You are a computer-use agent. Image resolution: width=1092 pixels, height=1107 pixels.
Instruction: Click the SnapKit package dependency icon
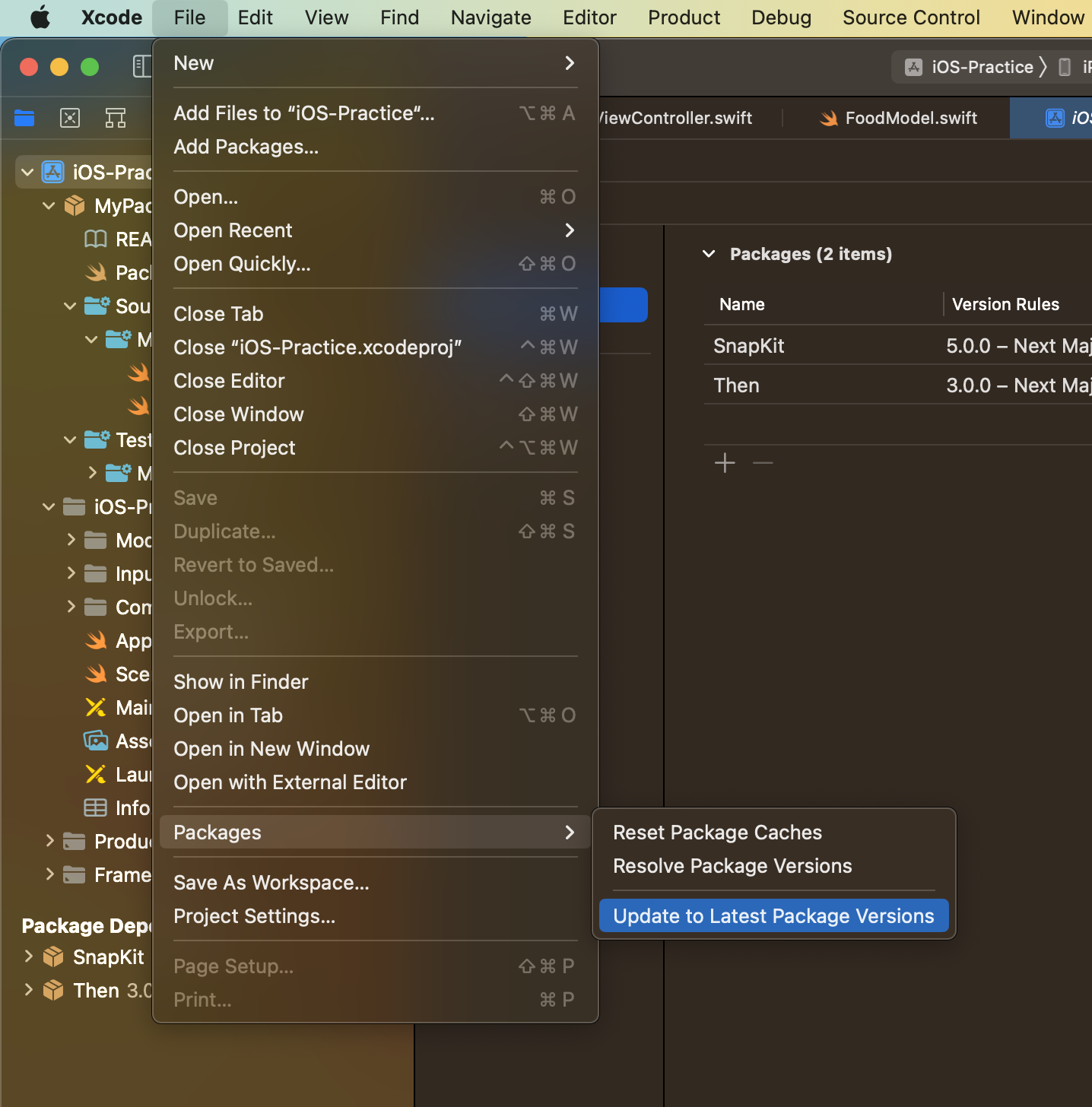[53, 956]
